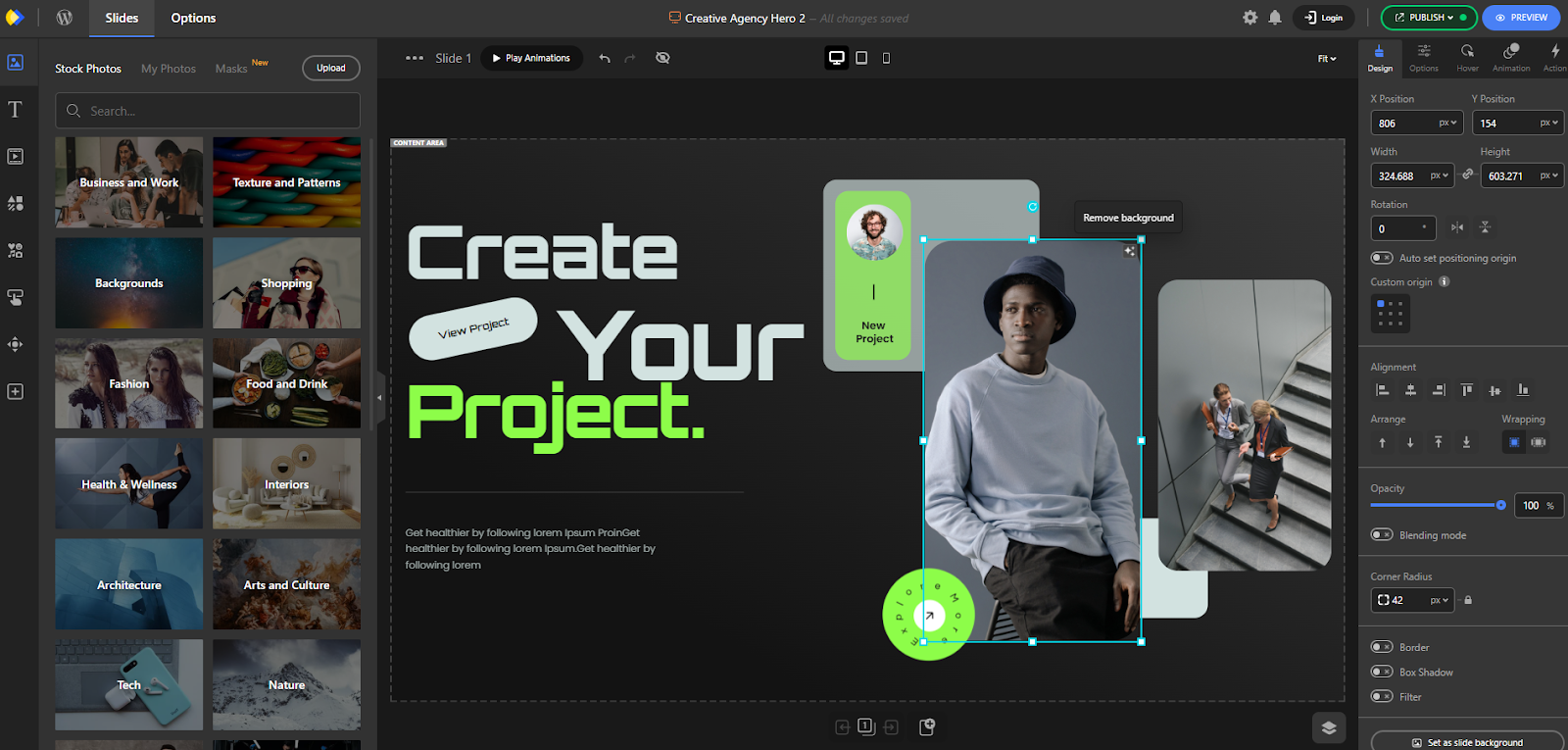Select the Text tool in left sidebar
Viewport: 1568px width, 750px height.
coord(15,110)
